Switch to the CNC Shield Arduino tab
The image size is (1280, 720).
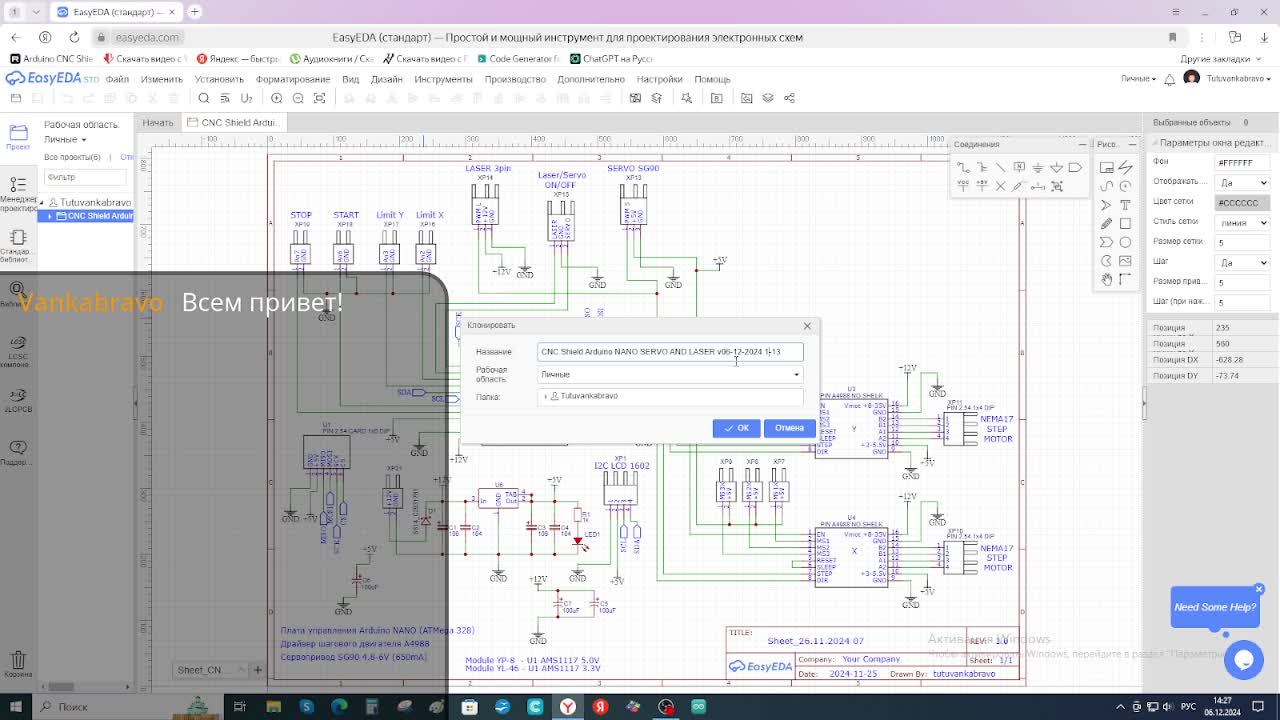click(235, 122)
